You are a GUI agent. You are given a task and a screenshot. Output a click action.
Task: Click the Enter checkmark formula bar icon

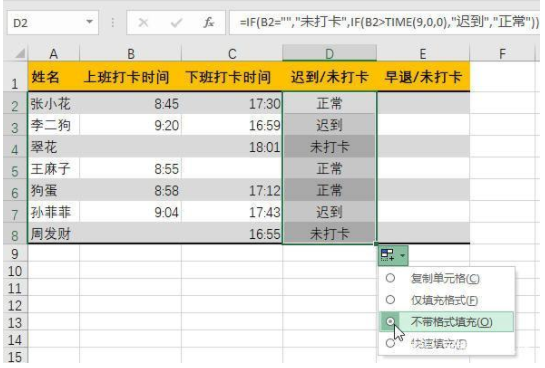(x=176, y=23)
